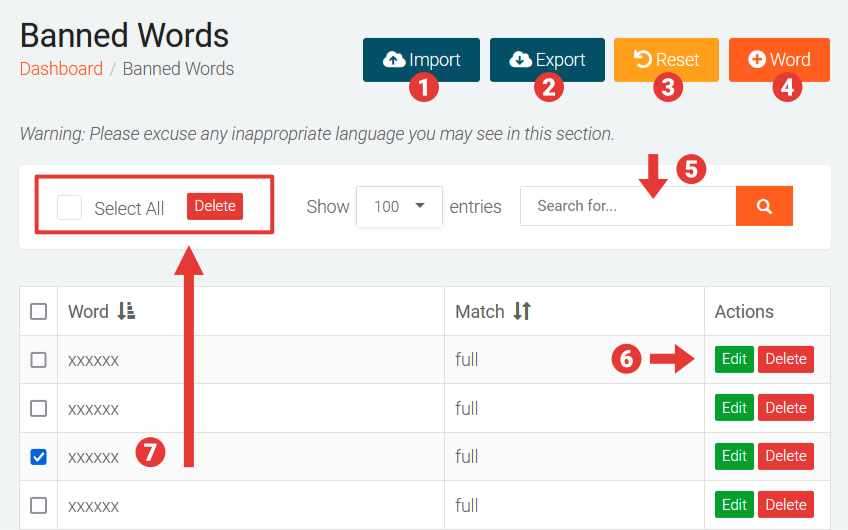Click the magnifying glass search button
The height and width of the screenshot is (530, 848).
point(764,206)
